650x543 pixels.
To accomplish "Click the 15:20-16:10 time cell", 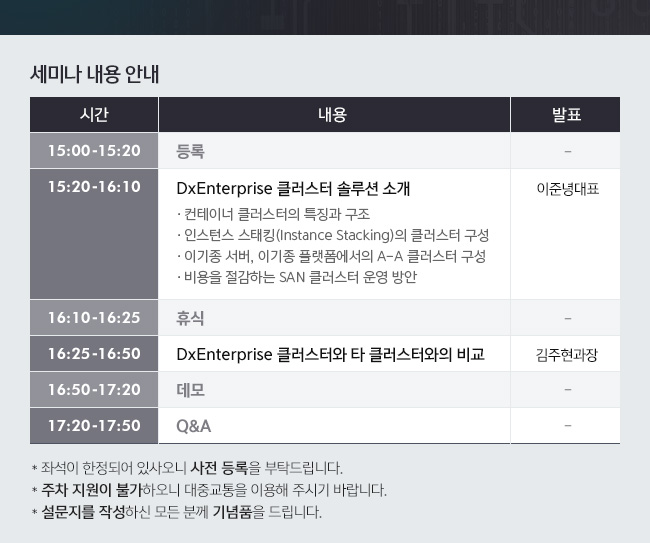I will [x=94, y=234].
